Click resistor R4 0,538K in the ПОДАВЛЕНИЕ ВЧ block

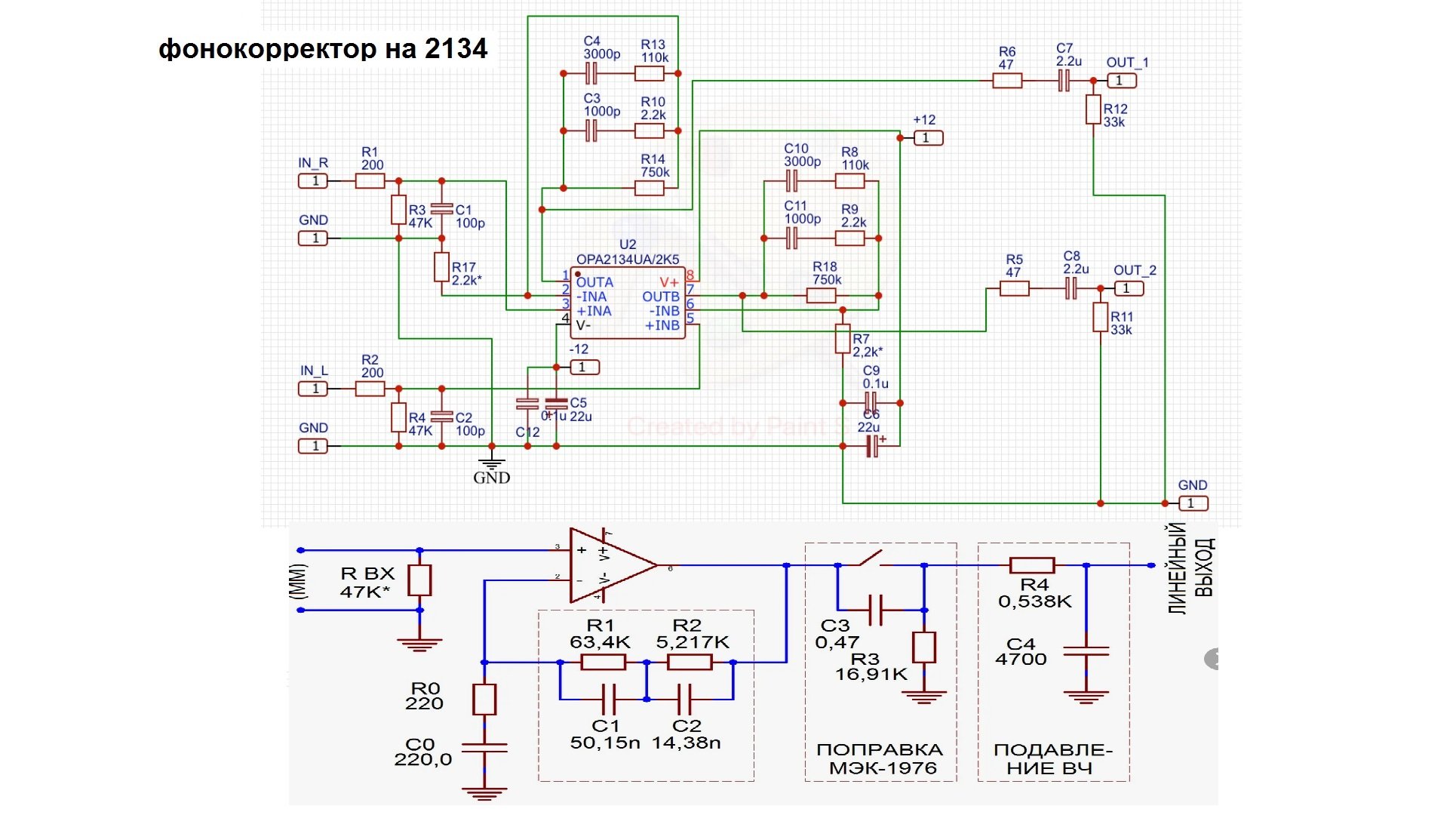(1032, 565)
